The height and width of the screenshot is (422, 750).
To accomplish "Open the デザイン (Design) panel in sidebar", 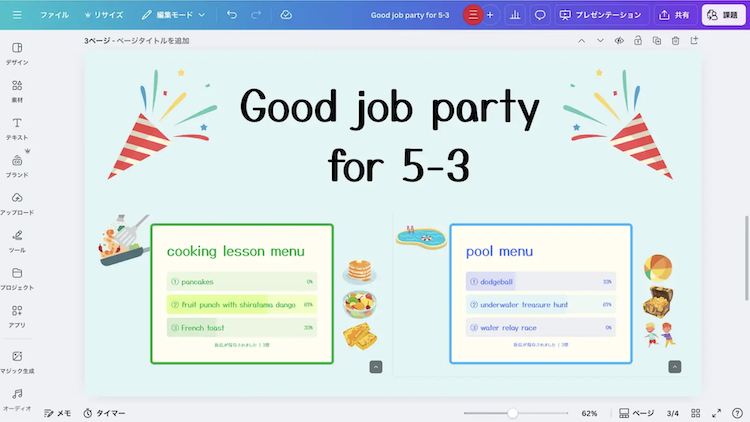I will pos(17,54).
